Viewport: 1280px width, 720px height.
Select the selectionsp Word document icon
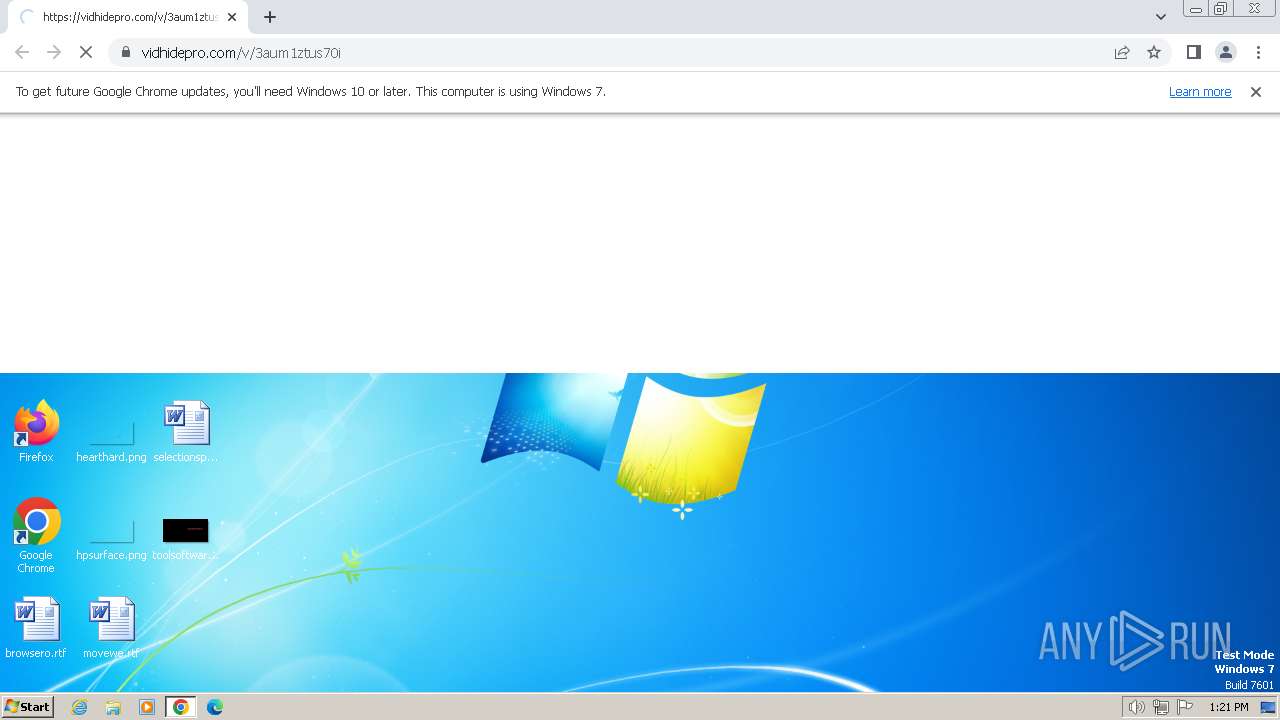click(x=186, y=431)
